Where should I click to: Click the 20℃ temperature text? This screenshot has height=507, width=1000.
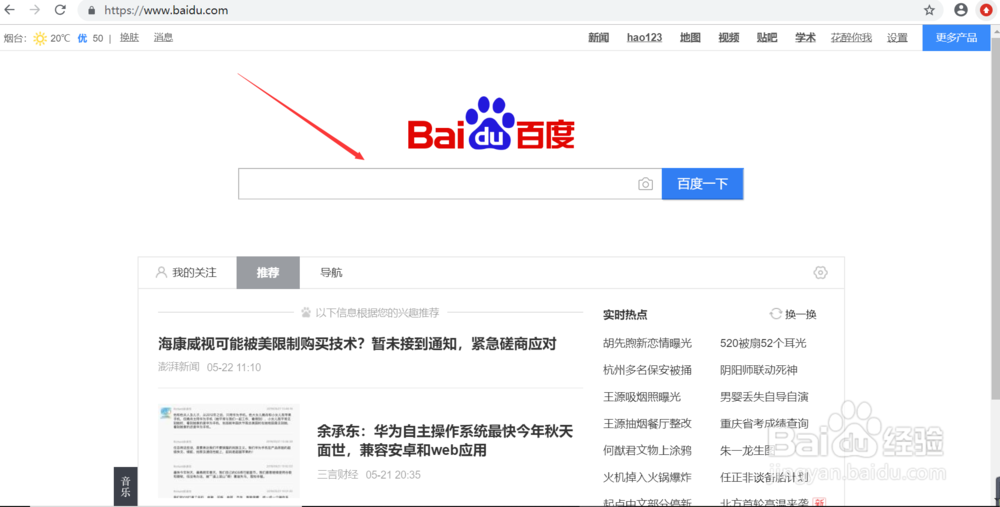click(60, 38)
